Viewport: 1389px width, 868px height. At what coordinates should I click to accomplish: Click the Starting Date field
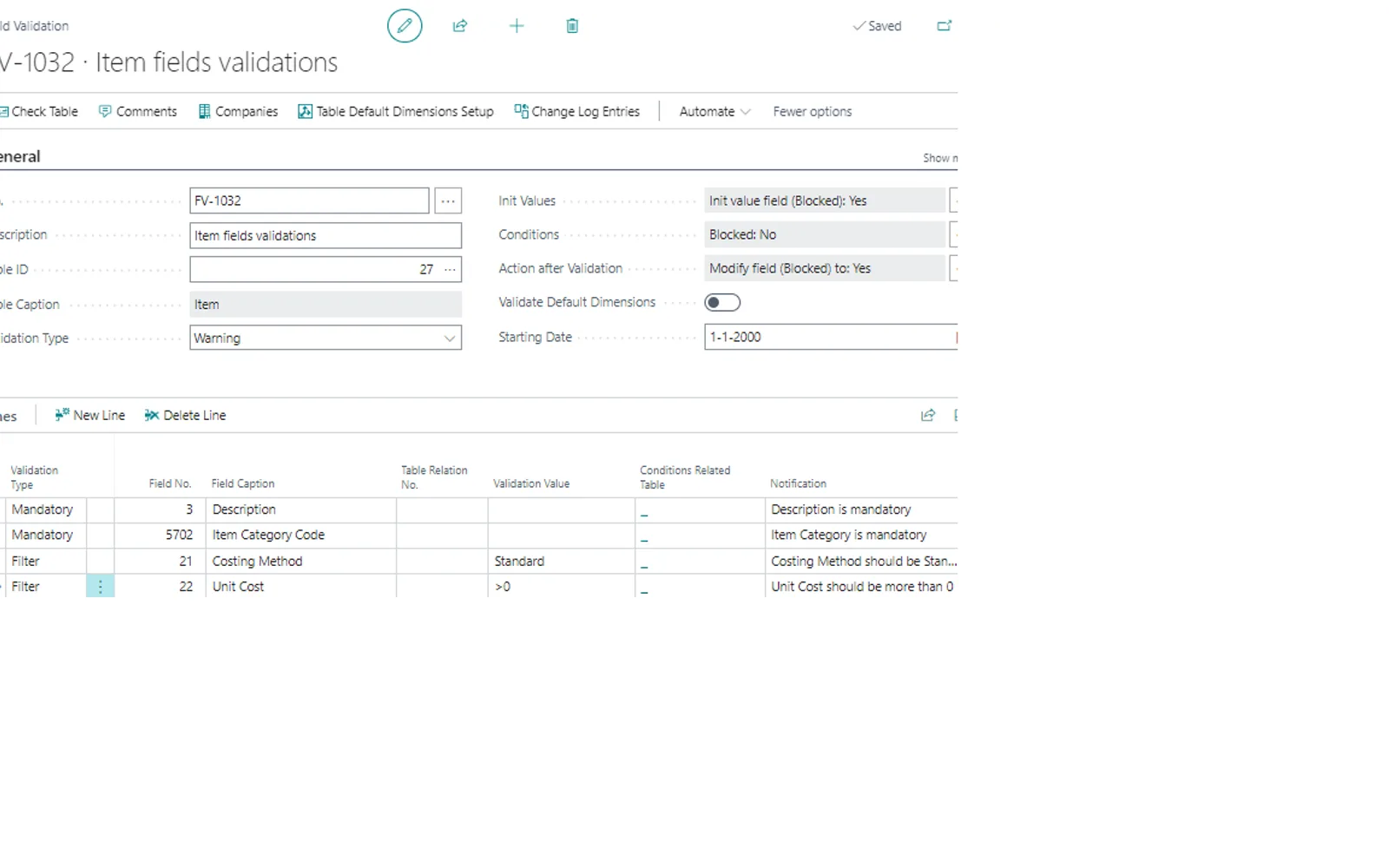pos(831,337)
